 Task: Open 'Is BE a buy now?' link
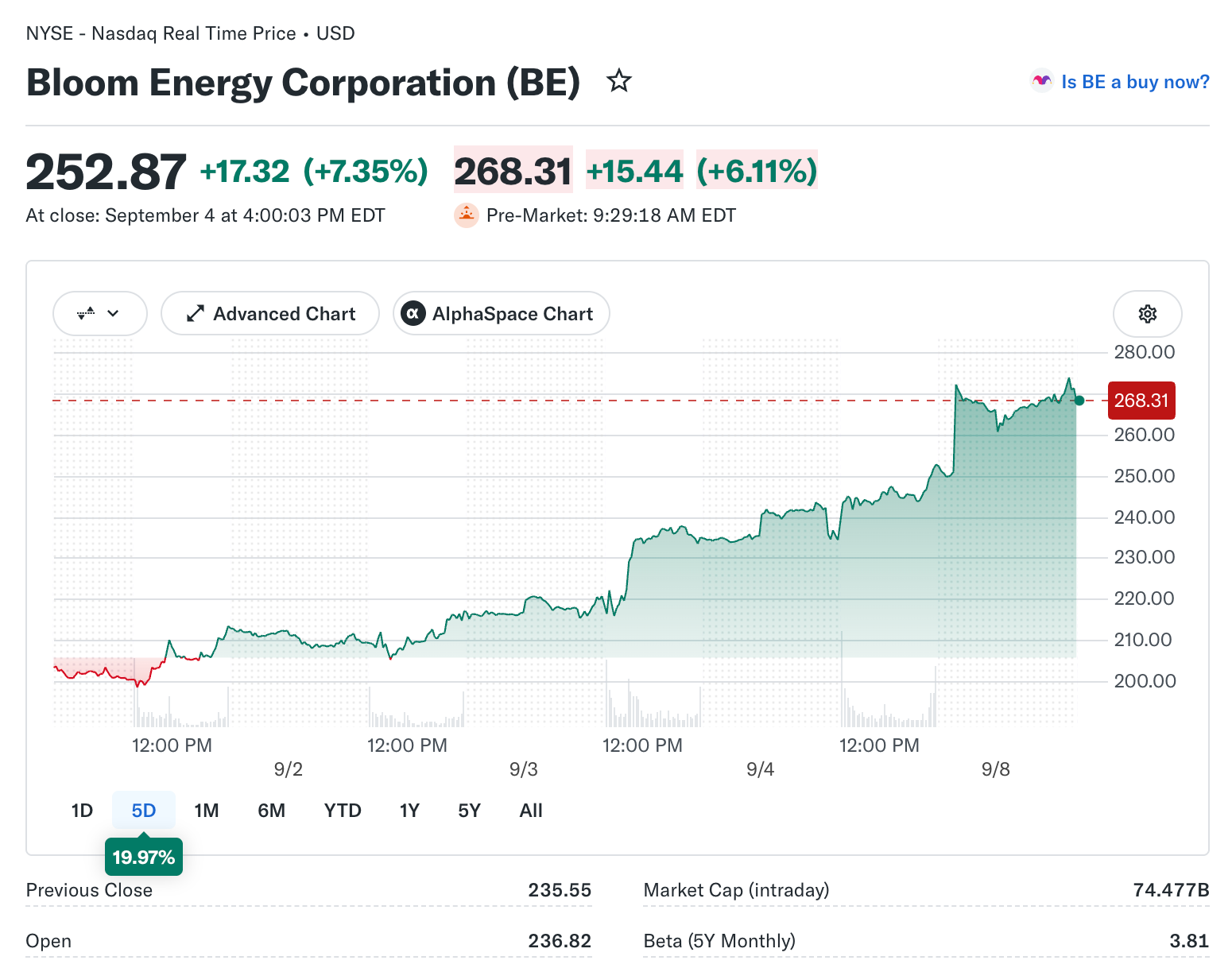coord(1135,82)
